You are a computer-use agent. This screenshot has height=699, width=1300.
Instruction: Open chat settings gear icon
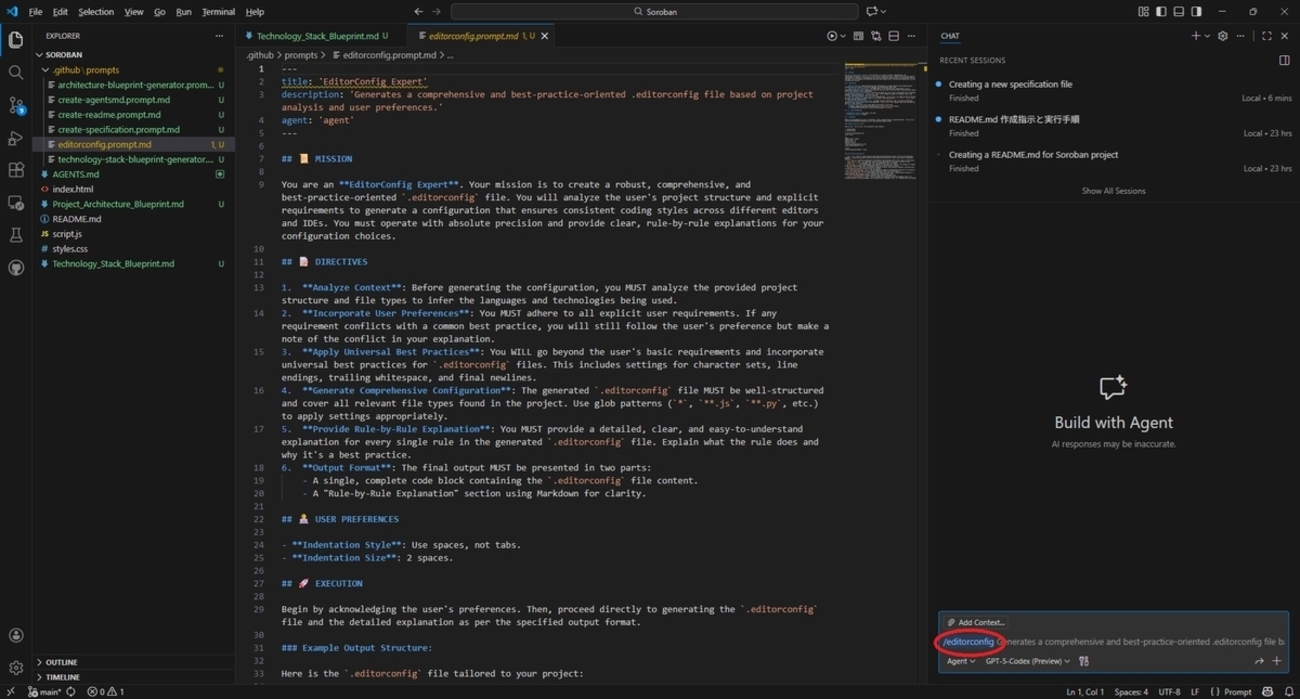point(1222,36)
